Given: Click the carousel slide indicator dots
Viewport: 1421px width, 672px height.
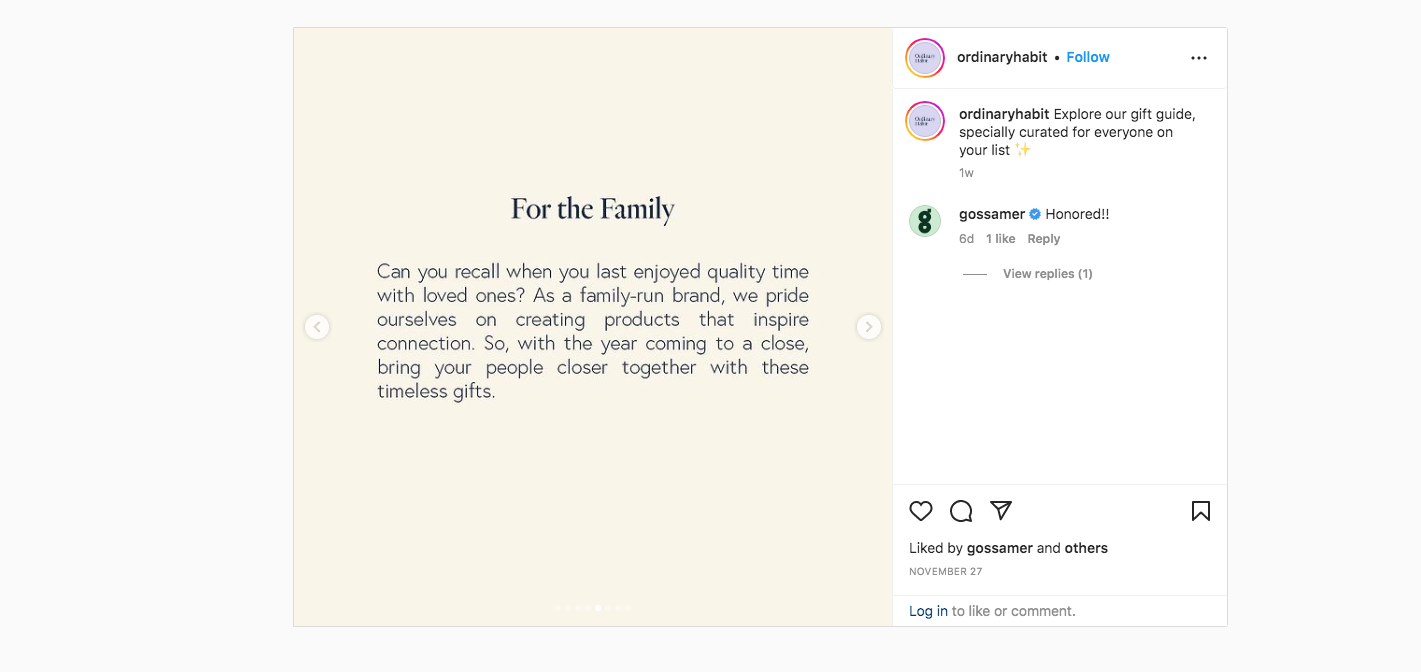Looking at the screenshot, I should (593, 608).
